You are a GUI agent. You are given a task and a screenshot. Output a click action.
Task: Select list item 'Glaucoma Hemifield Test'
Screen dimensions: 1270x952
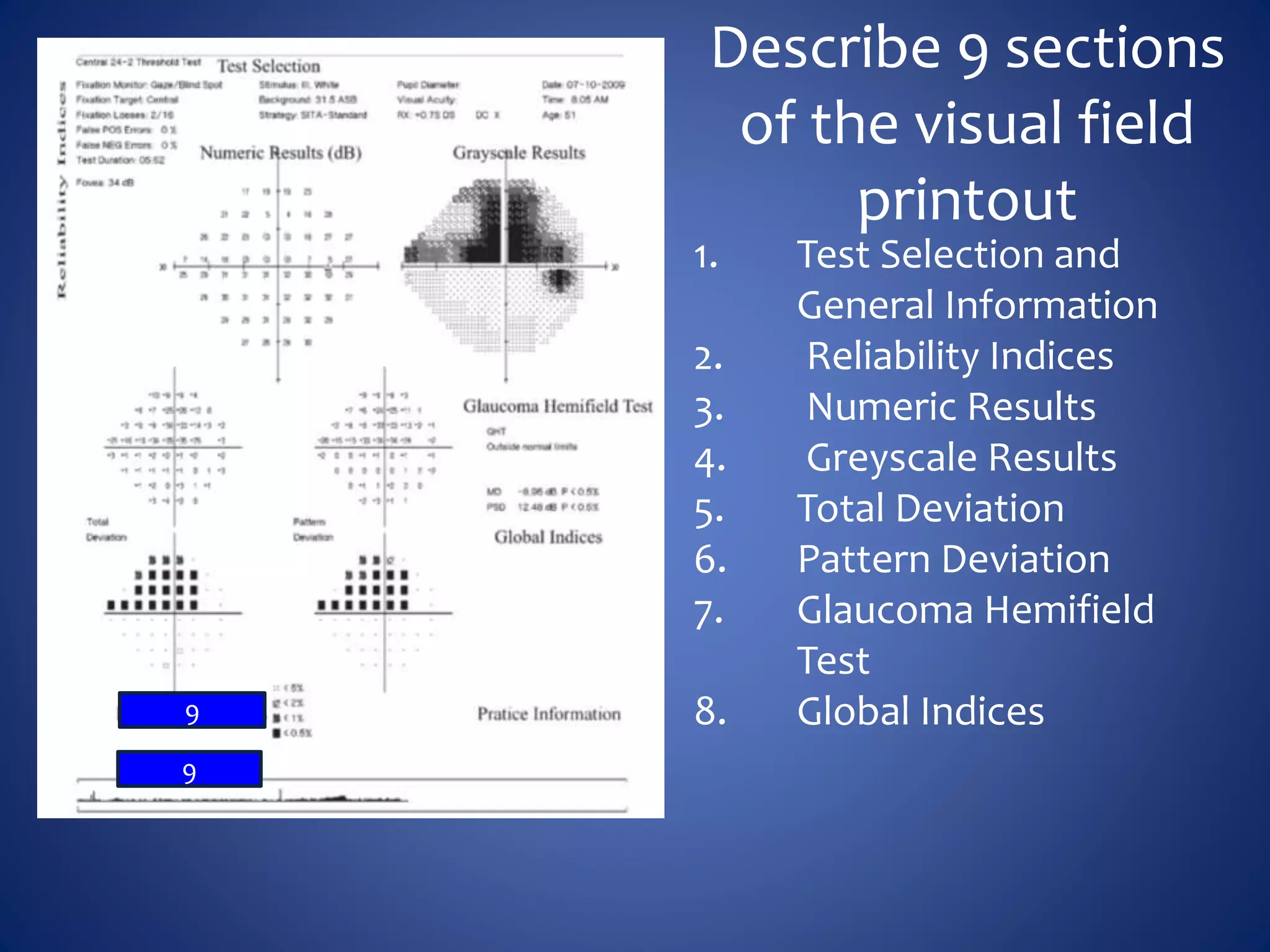click(975, 635)
